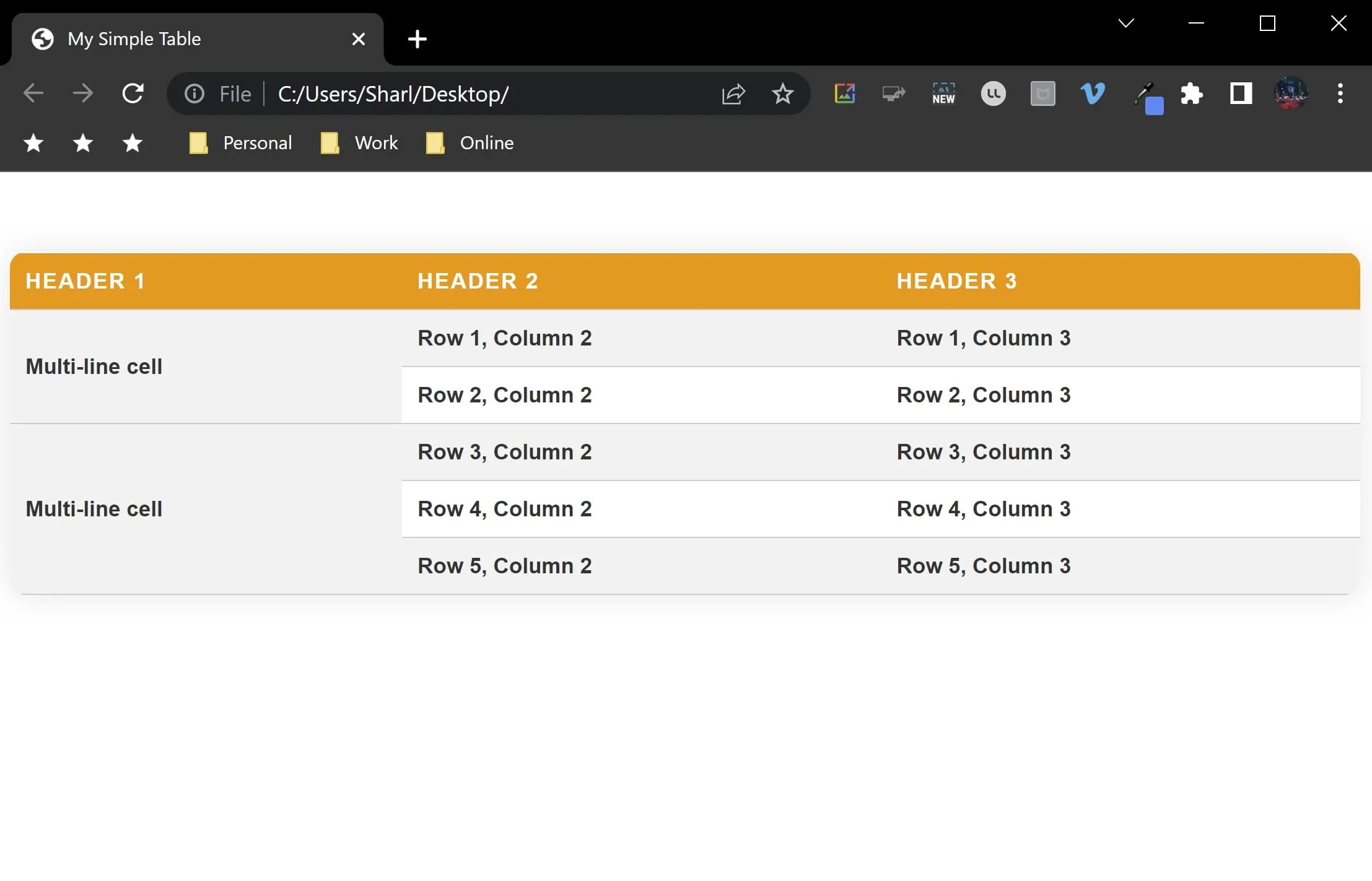Bookmark this page with star icon
The height and width of the screenshot is (881, 1372).
coord(782,93)
